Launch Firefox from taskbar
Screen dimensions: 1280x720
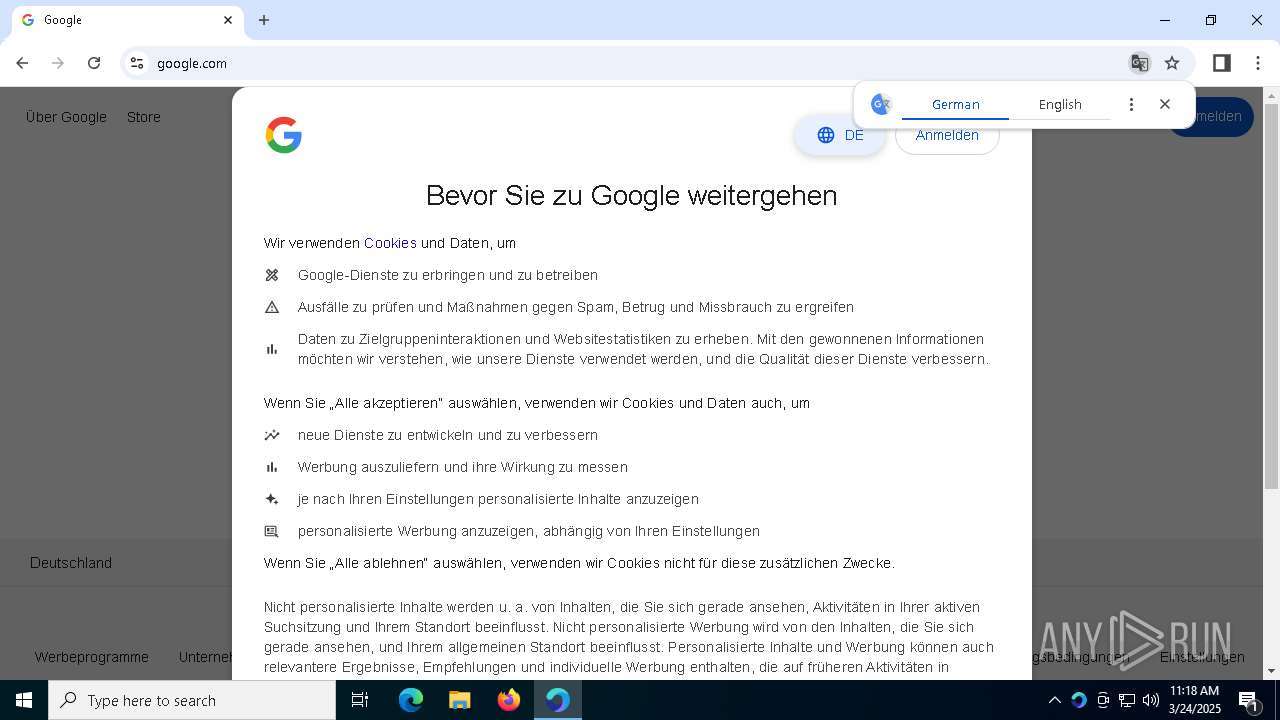click(x=508, y=700)
